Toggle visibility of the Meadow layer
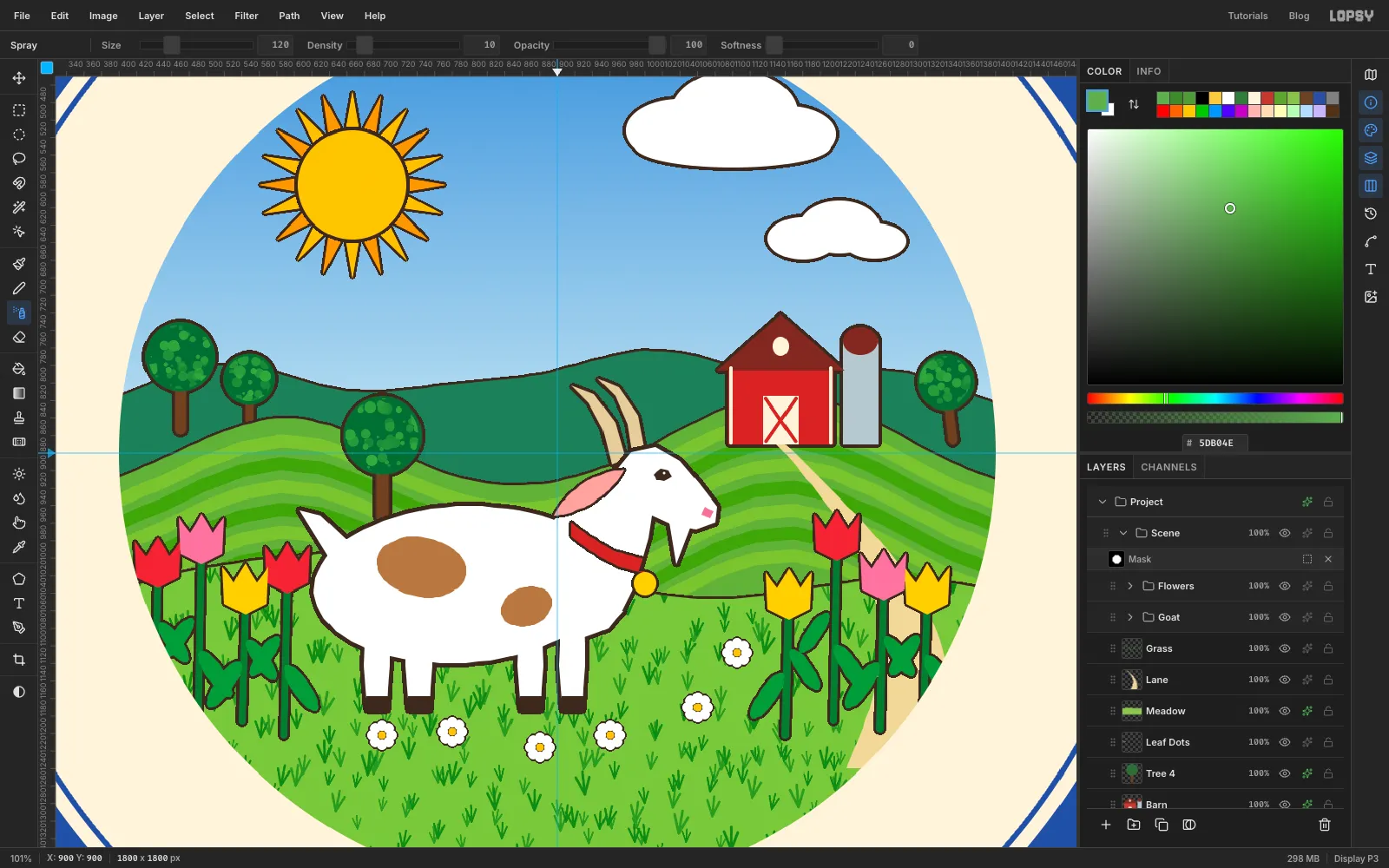 pyautogui.click(x=1285, y=711)
